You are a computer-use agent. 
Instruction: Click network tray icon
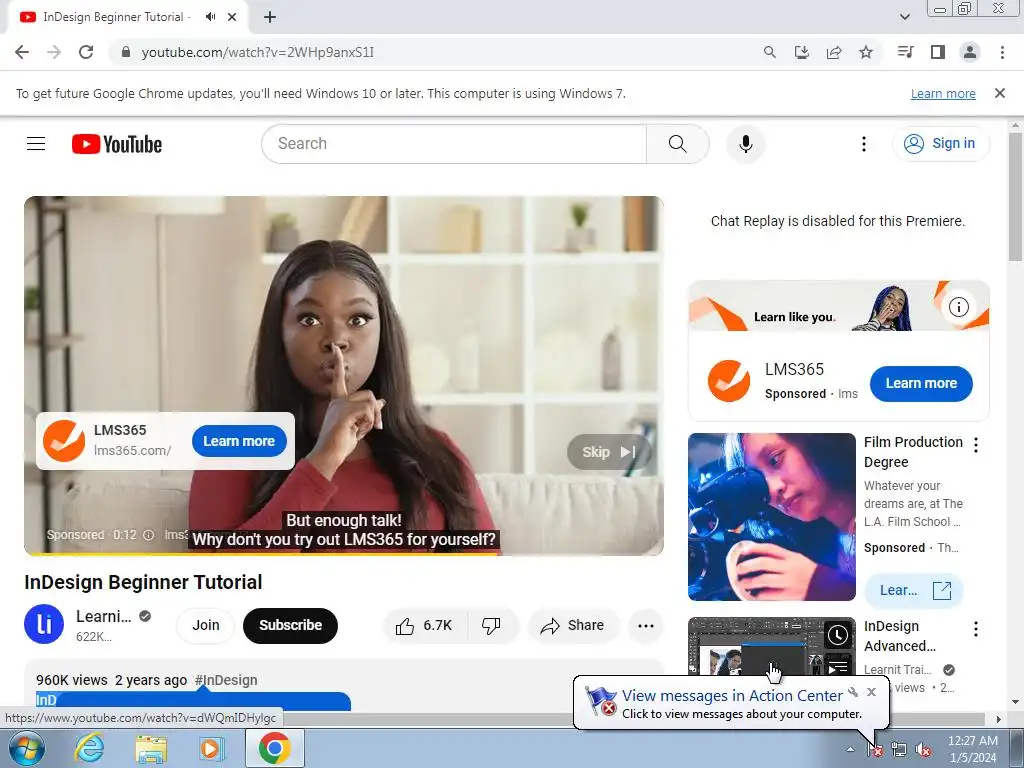tap(899, 750)
